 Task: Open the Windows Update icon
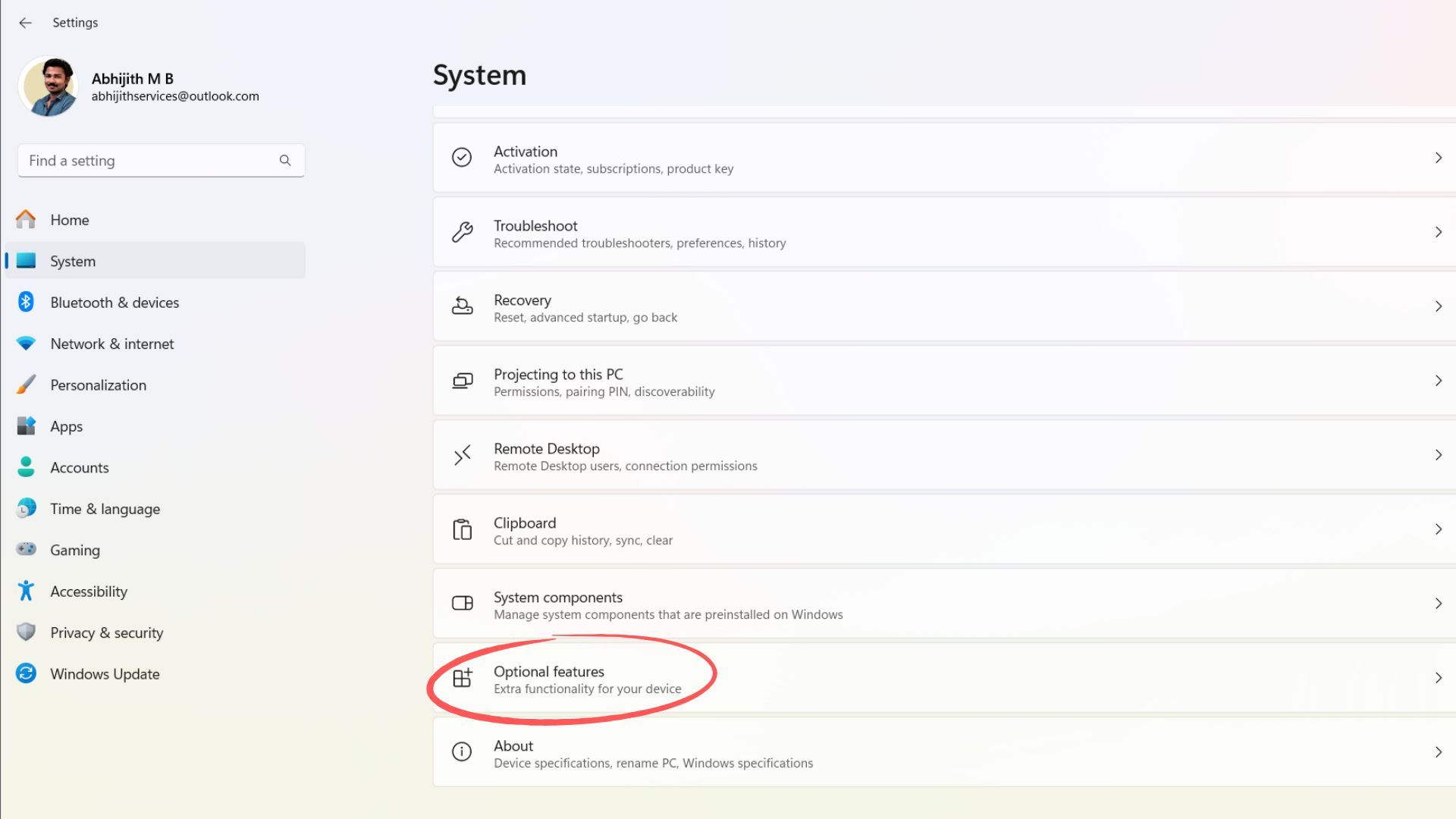25,673
